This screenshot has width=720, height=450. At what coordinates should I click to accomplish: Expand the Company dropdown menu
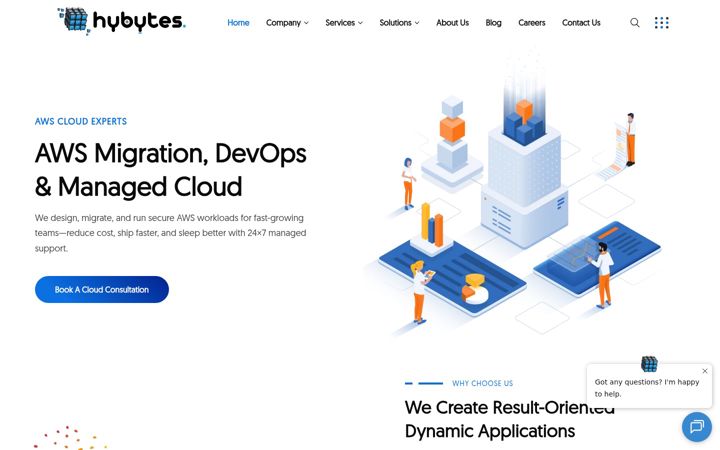click(287, 22)
